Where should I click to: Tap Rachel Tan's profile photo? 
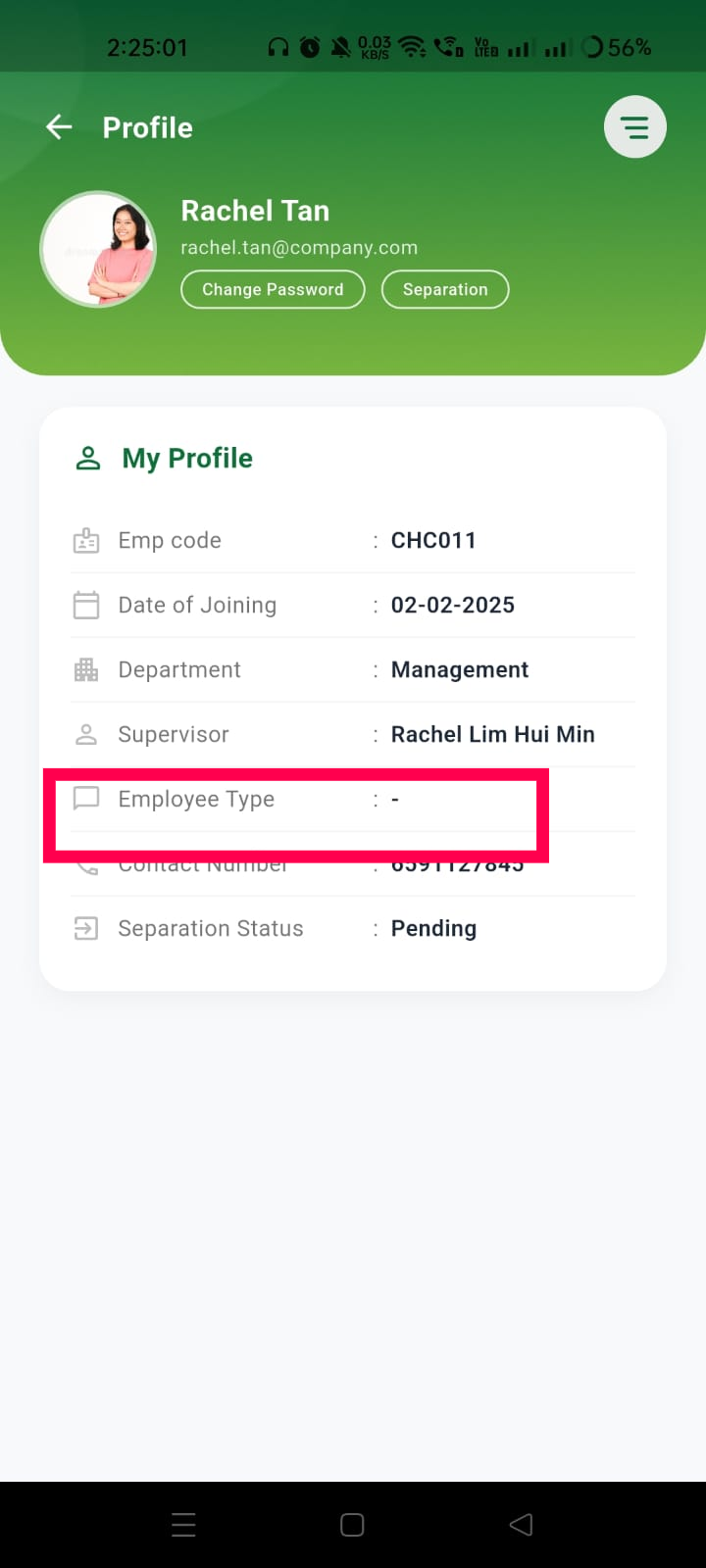click(98, 249)
